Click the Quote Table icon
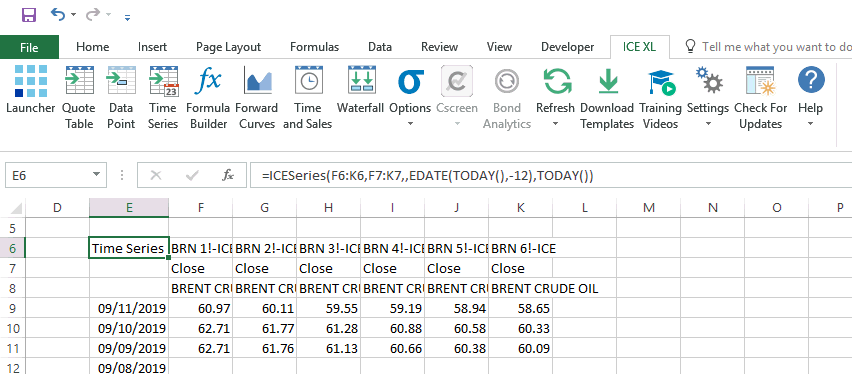 pyautogui.click(x=79, y=97)
